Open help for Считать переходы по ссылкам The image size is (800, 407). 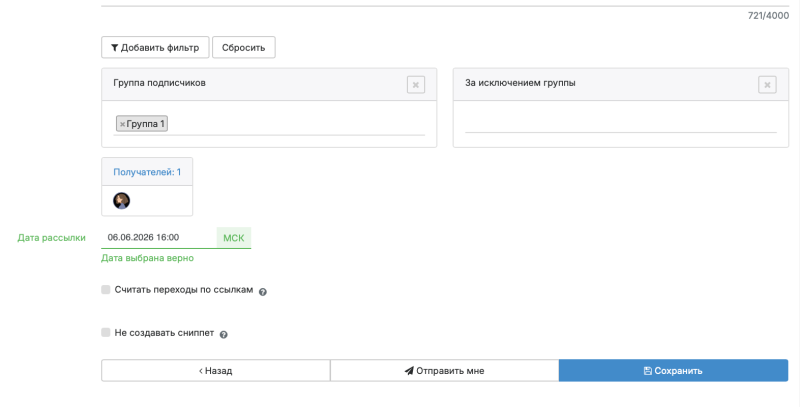point(263,292)
